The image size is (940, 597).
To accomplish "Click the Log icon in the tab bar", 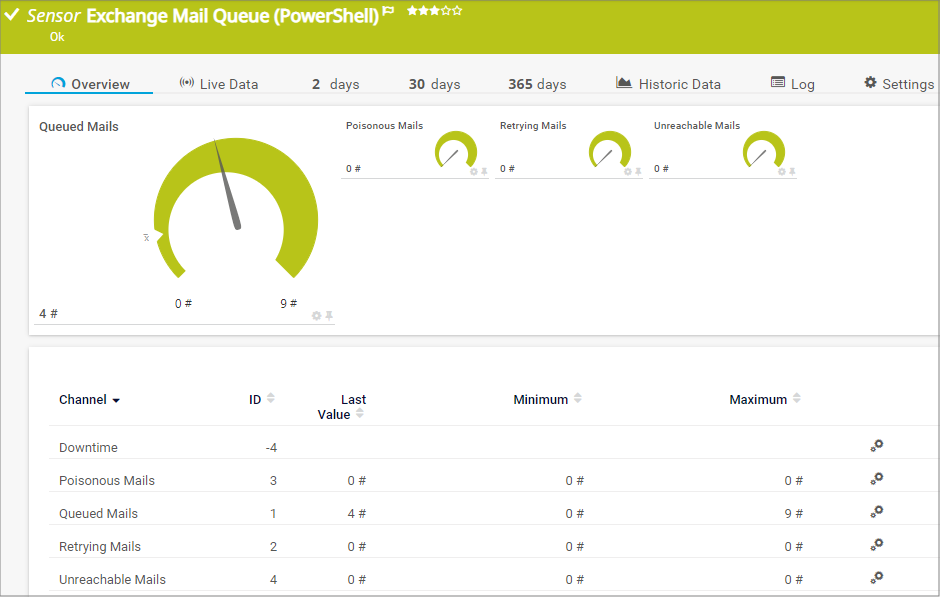I will [778, 83].
